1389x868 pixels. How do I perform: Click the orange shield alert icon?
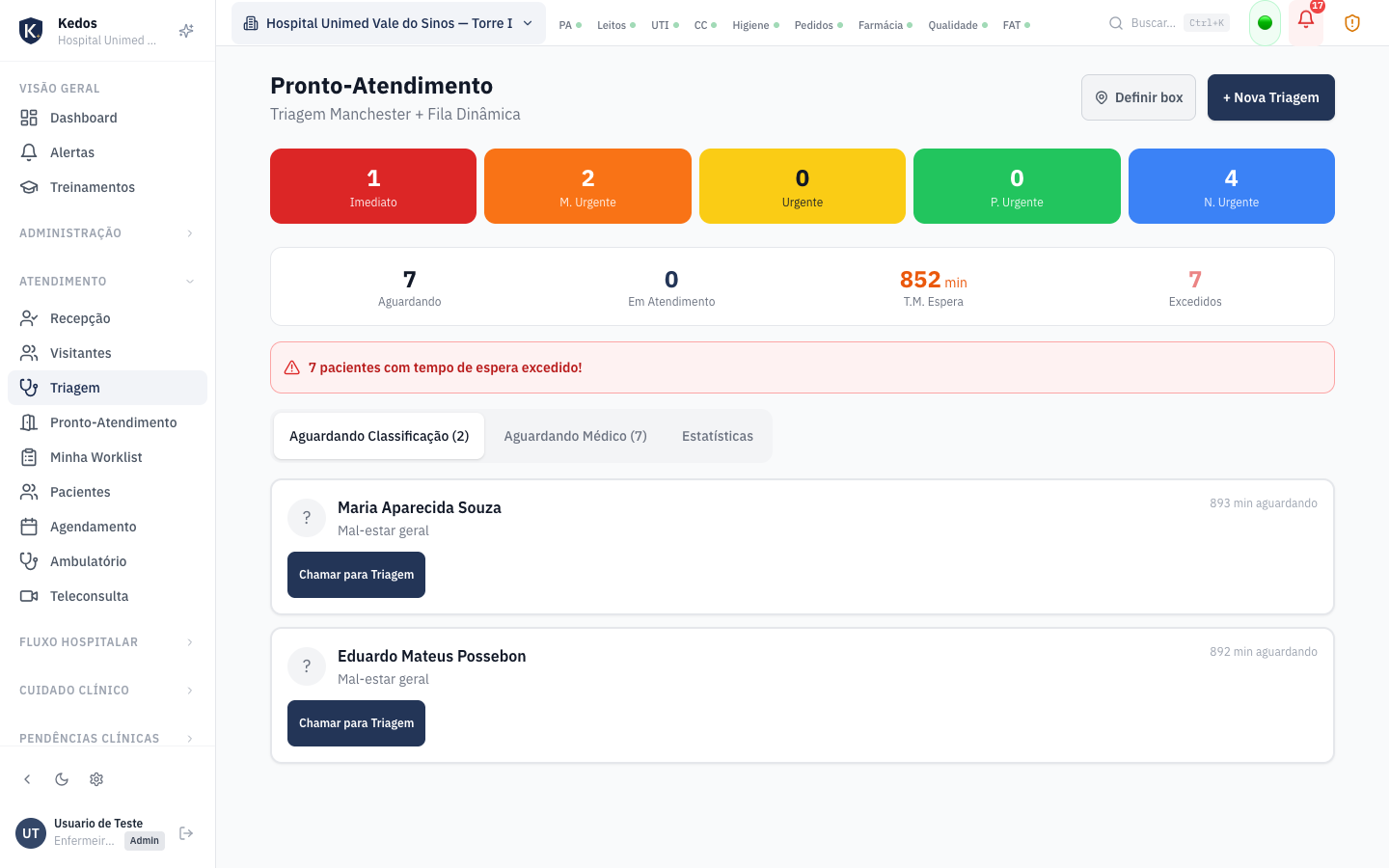click(x=1352, y=23)
